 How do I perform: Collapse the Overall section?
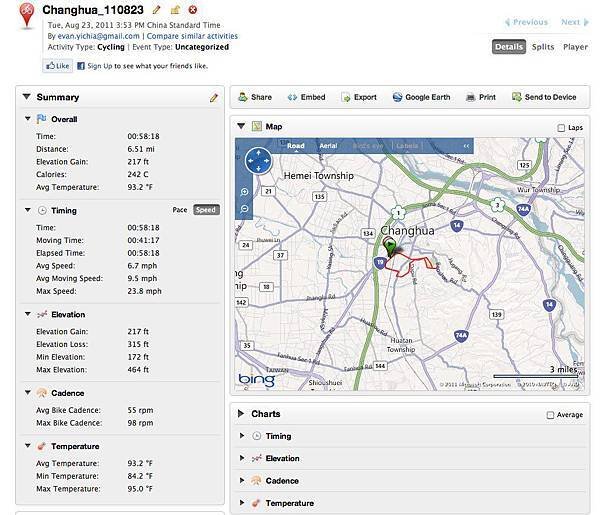point(28,119)
